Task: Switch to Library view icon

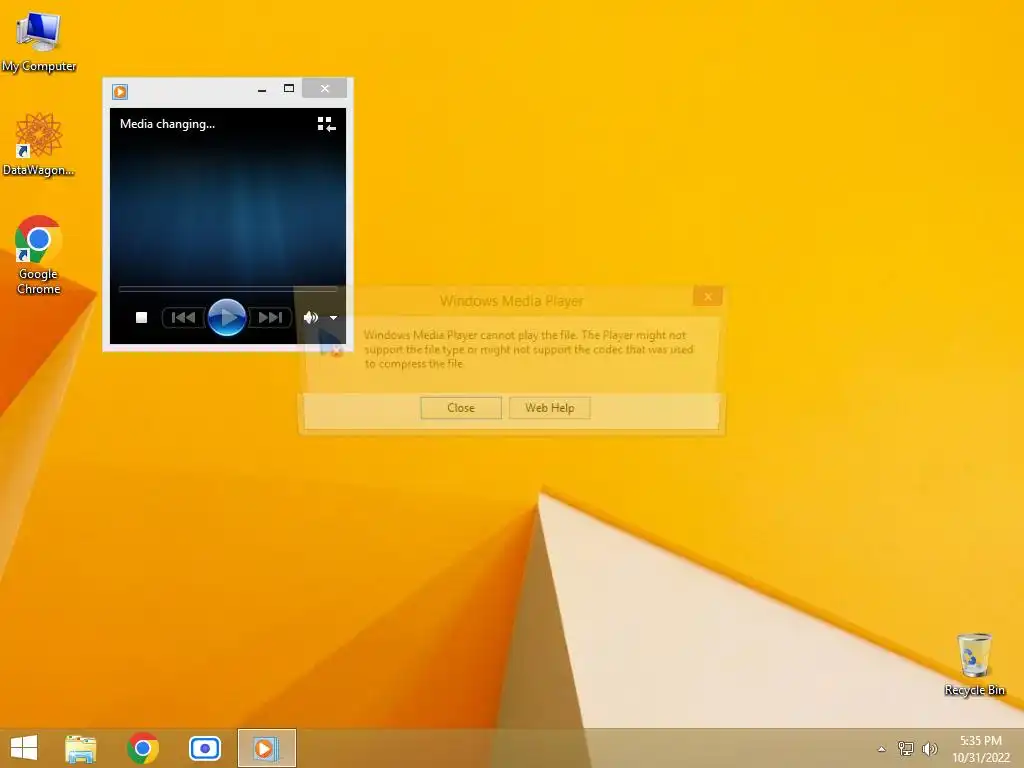Action: click(x=326, y=124)
